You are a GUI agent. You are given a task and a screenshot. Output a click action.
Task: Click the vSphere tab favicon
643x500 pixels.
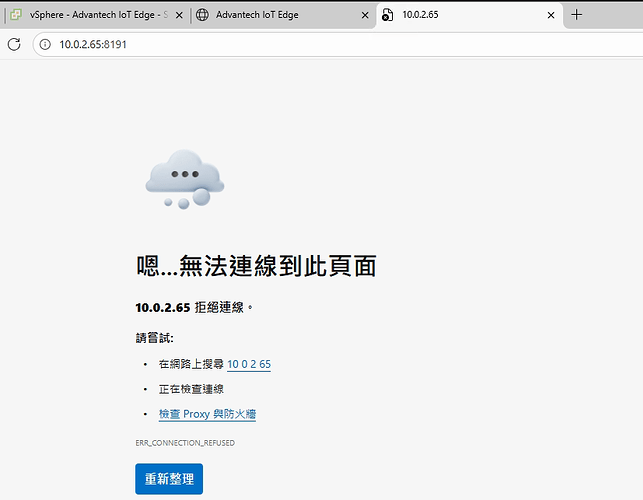click(16, 15)
